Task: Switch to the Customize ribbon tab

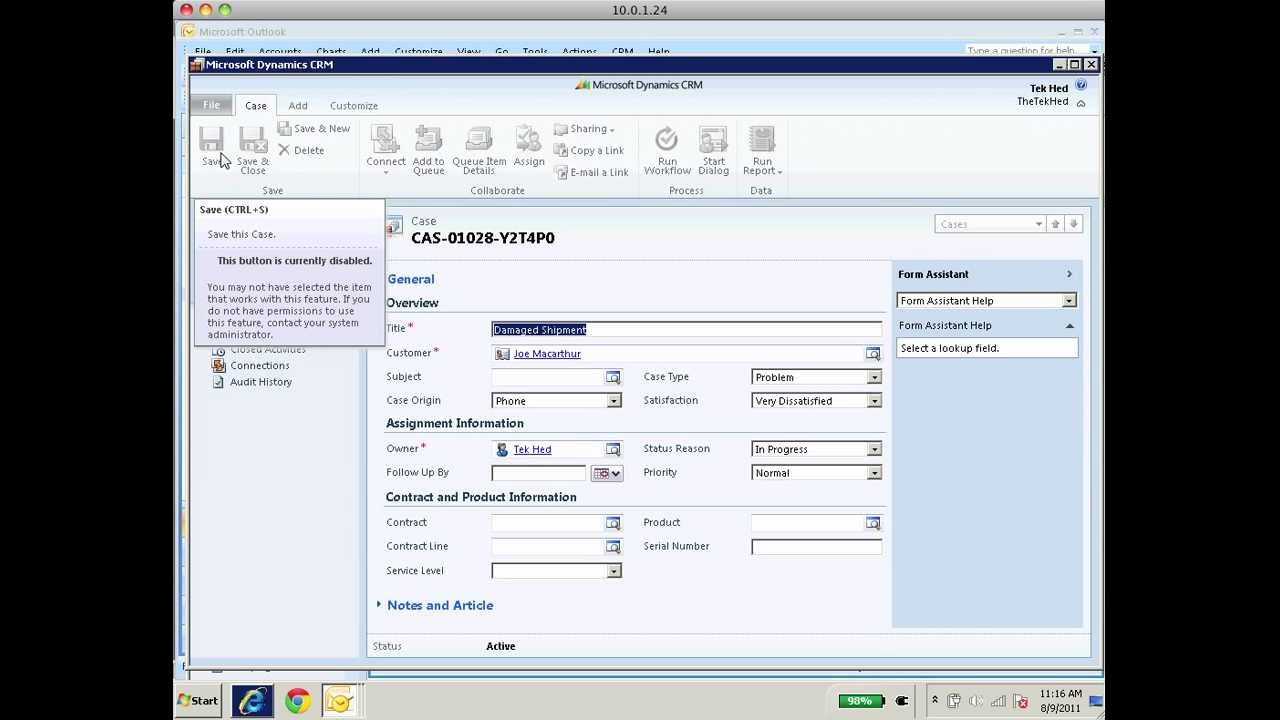Action: [354, 105]
